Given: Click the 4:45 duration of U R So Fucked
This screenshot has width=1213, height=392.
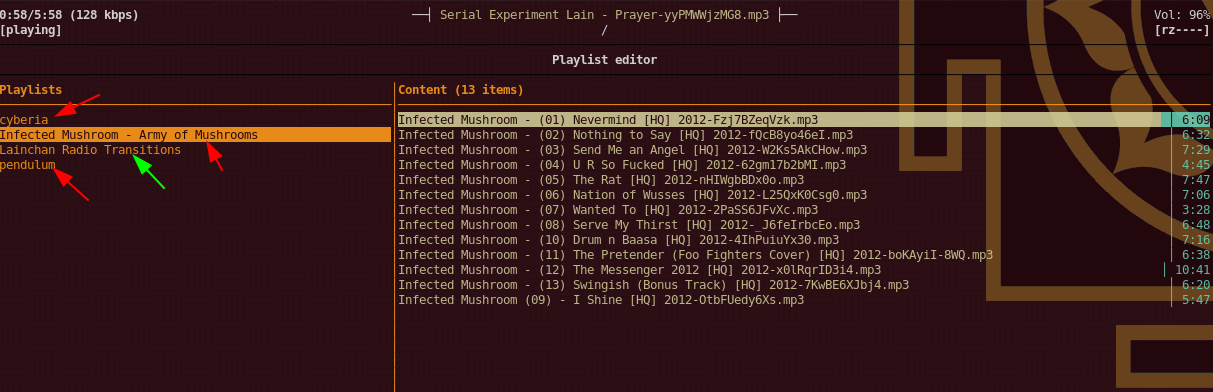Looking at the screenshot, I should 1196,165.
